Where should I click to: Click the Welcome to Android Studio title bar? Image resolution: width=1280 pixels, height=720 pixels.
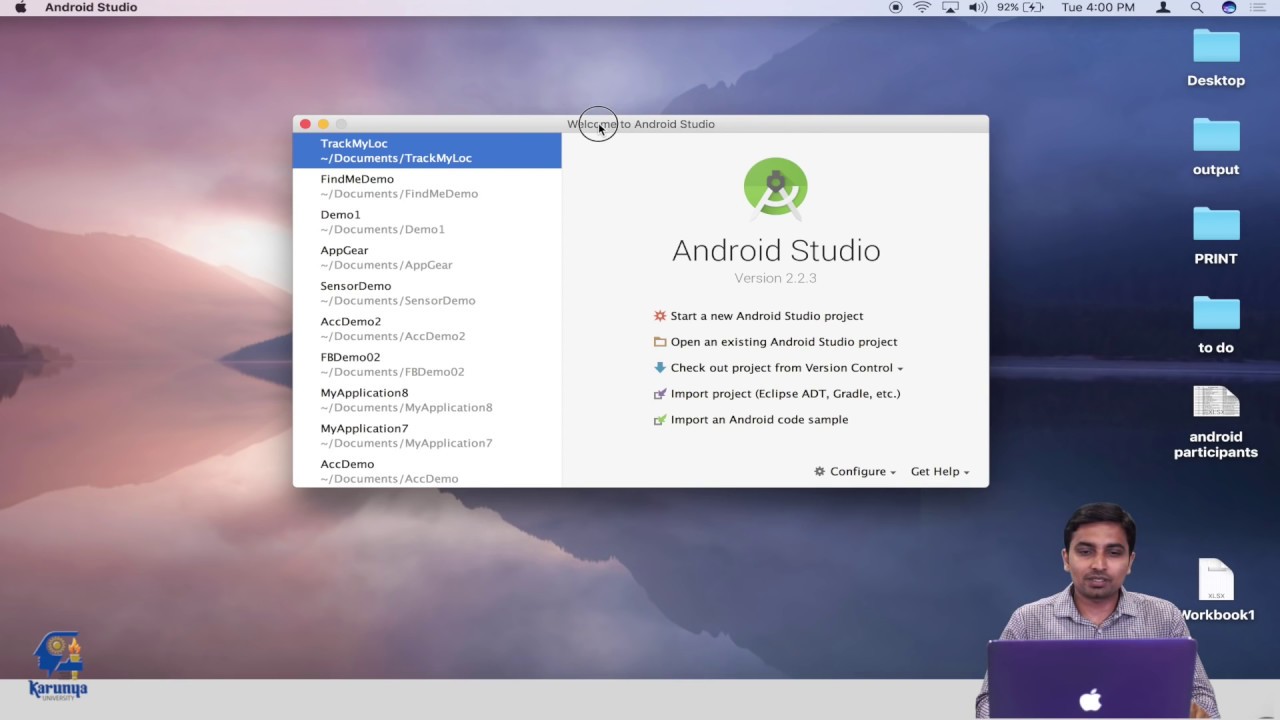(x=641, y=124)
